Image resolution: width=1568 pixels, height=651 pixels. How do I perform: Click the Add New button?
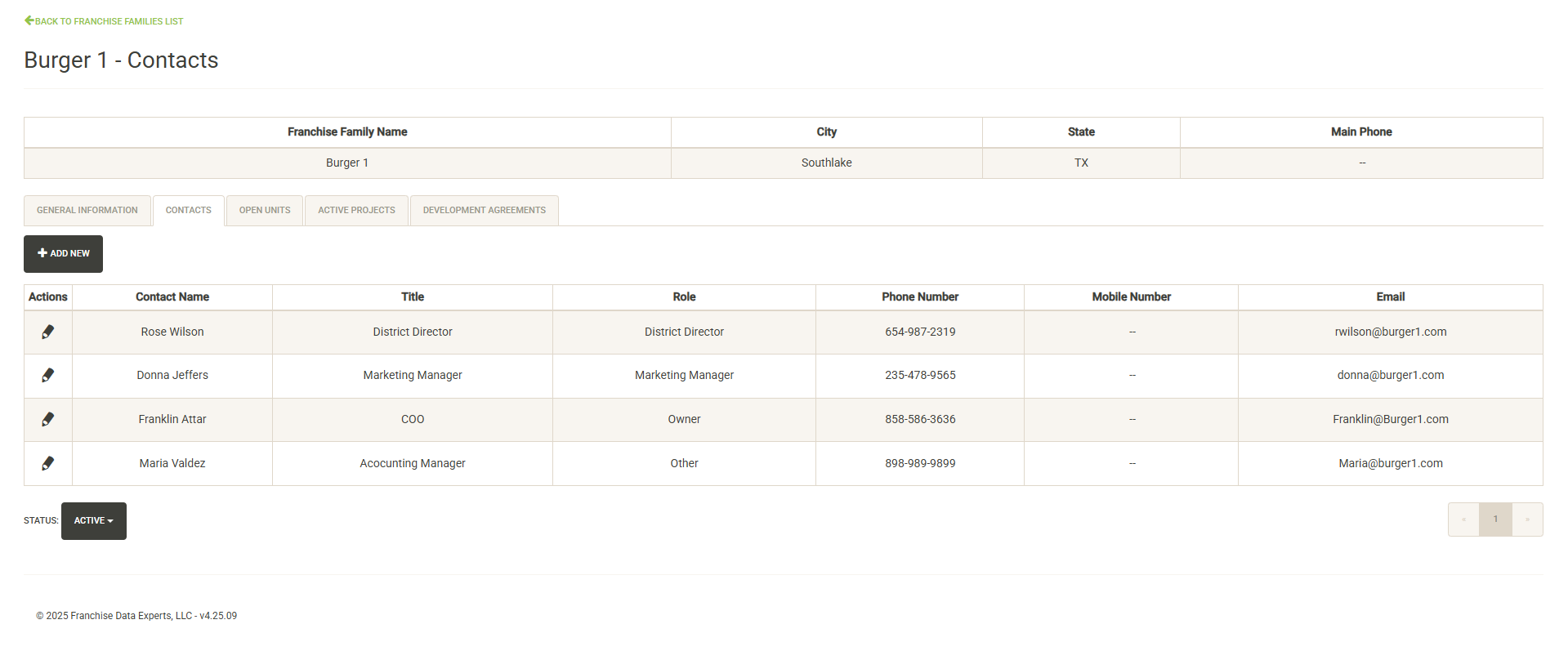tap(64, 254)
